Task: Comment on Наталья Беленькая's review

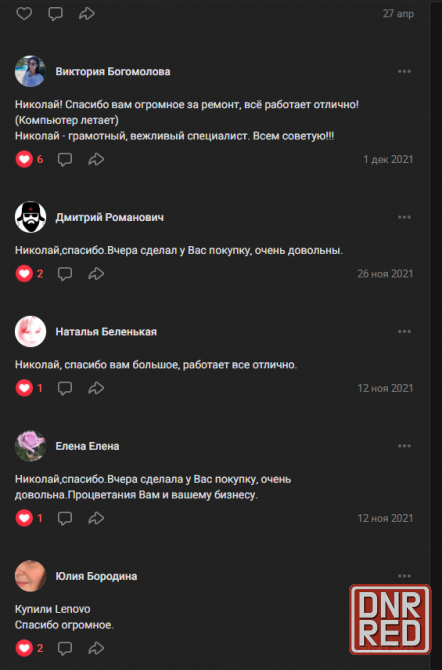Action: 65,388
